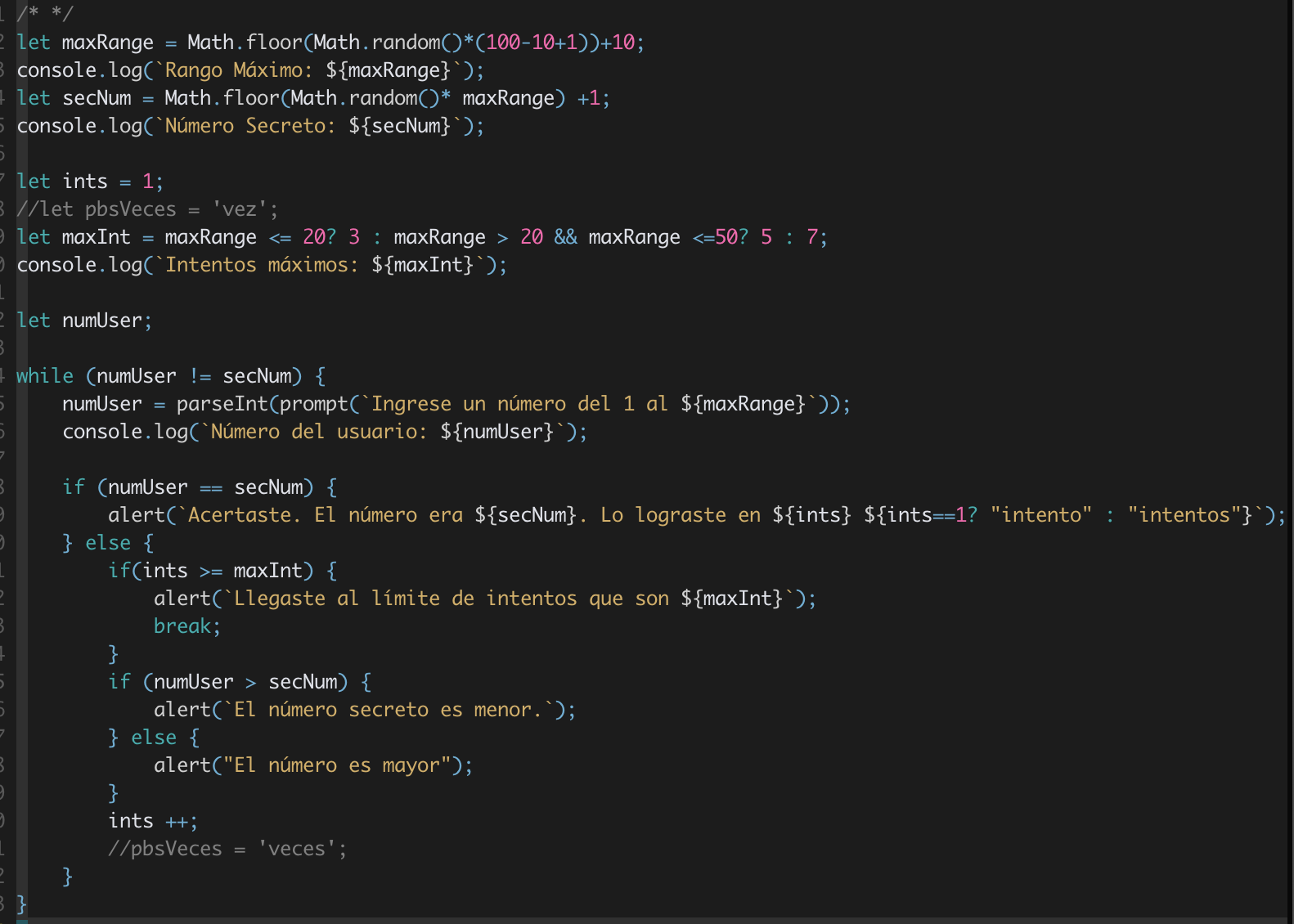Click the commented line //pbsVeces = 'veces';

tap(227, 849)
